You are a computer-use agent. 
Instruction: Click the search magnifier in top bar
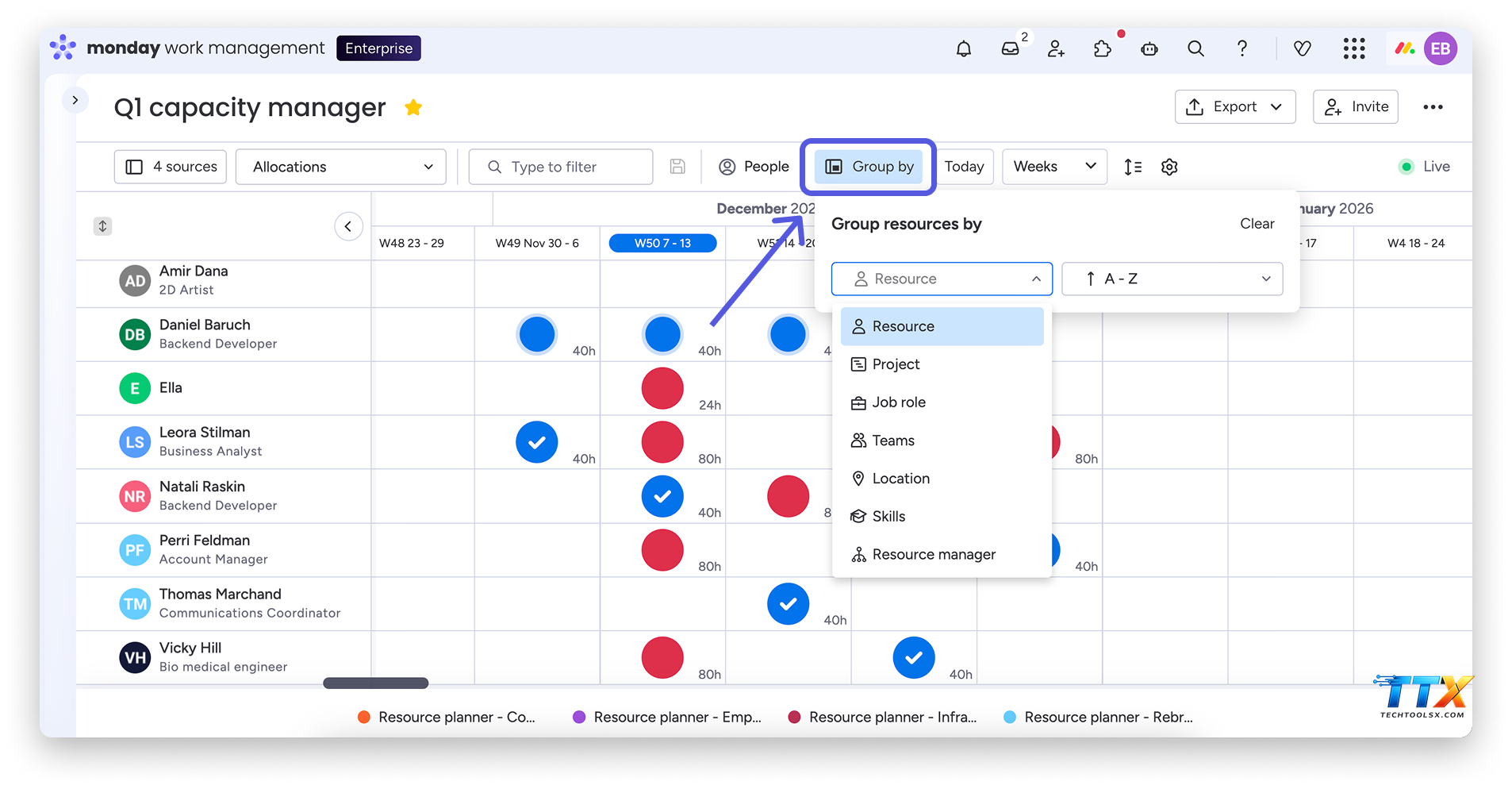(x=1195, y=49)
